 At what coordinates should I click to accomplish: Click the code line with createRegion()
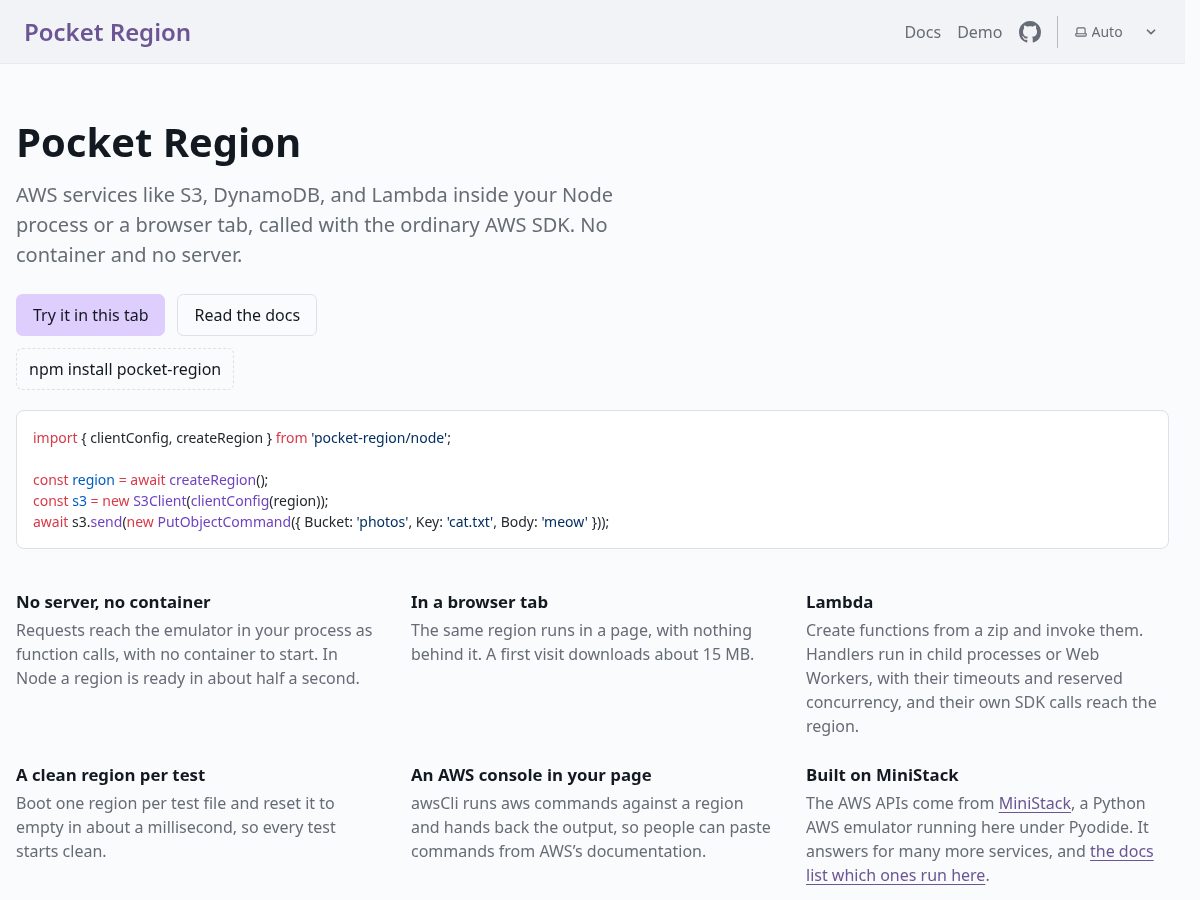[x=151, y=480]
